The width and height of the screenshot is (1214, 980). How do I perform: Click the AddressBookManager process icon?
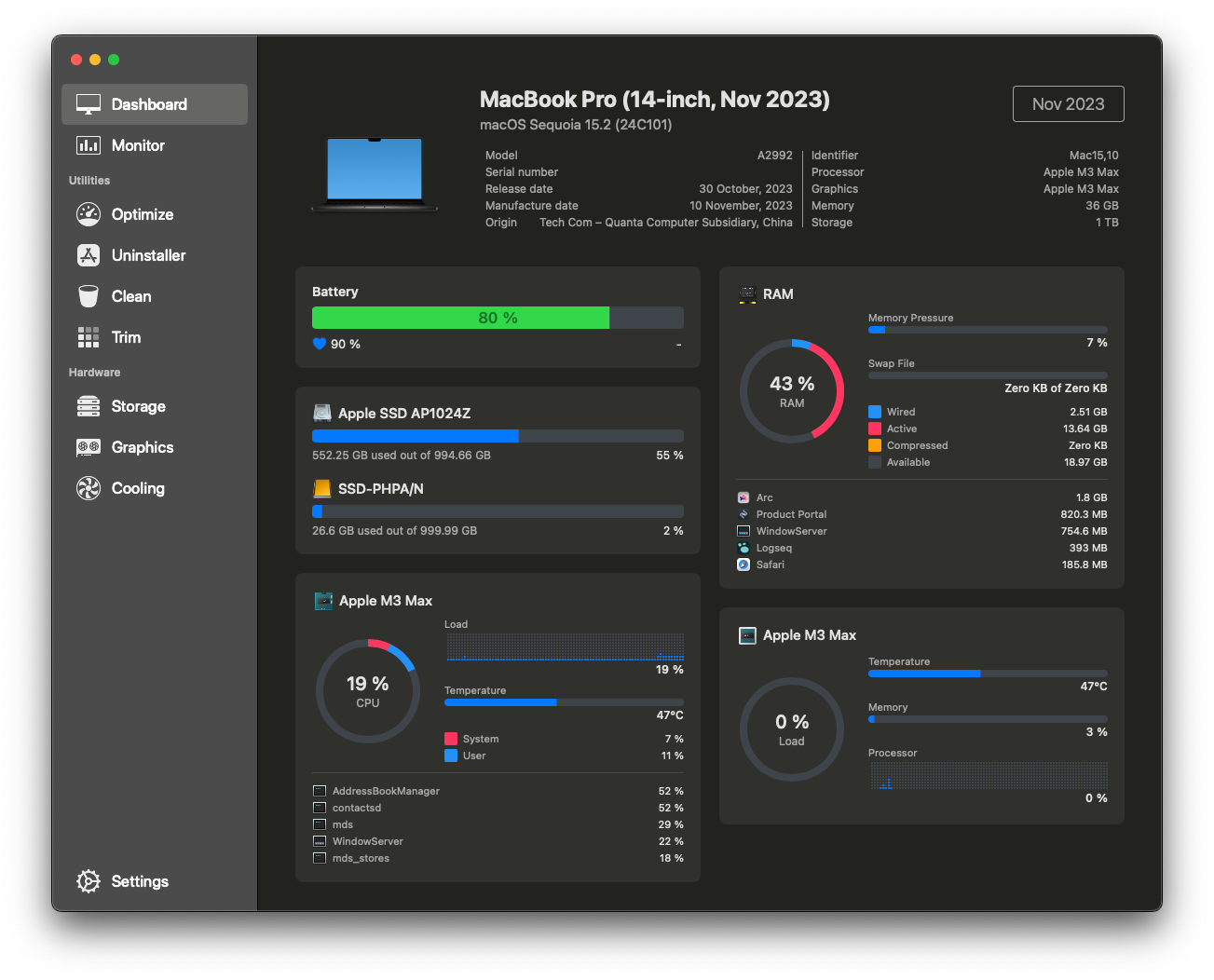tap(320, 791)
